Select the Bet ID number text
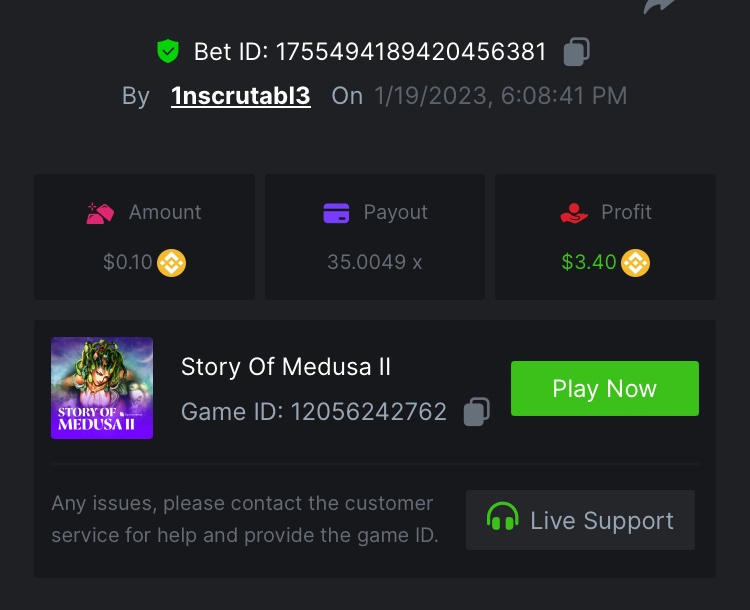This screenshot has height=610, width=750. (411, 51)
